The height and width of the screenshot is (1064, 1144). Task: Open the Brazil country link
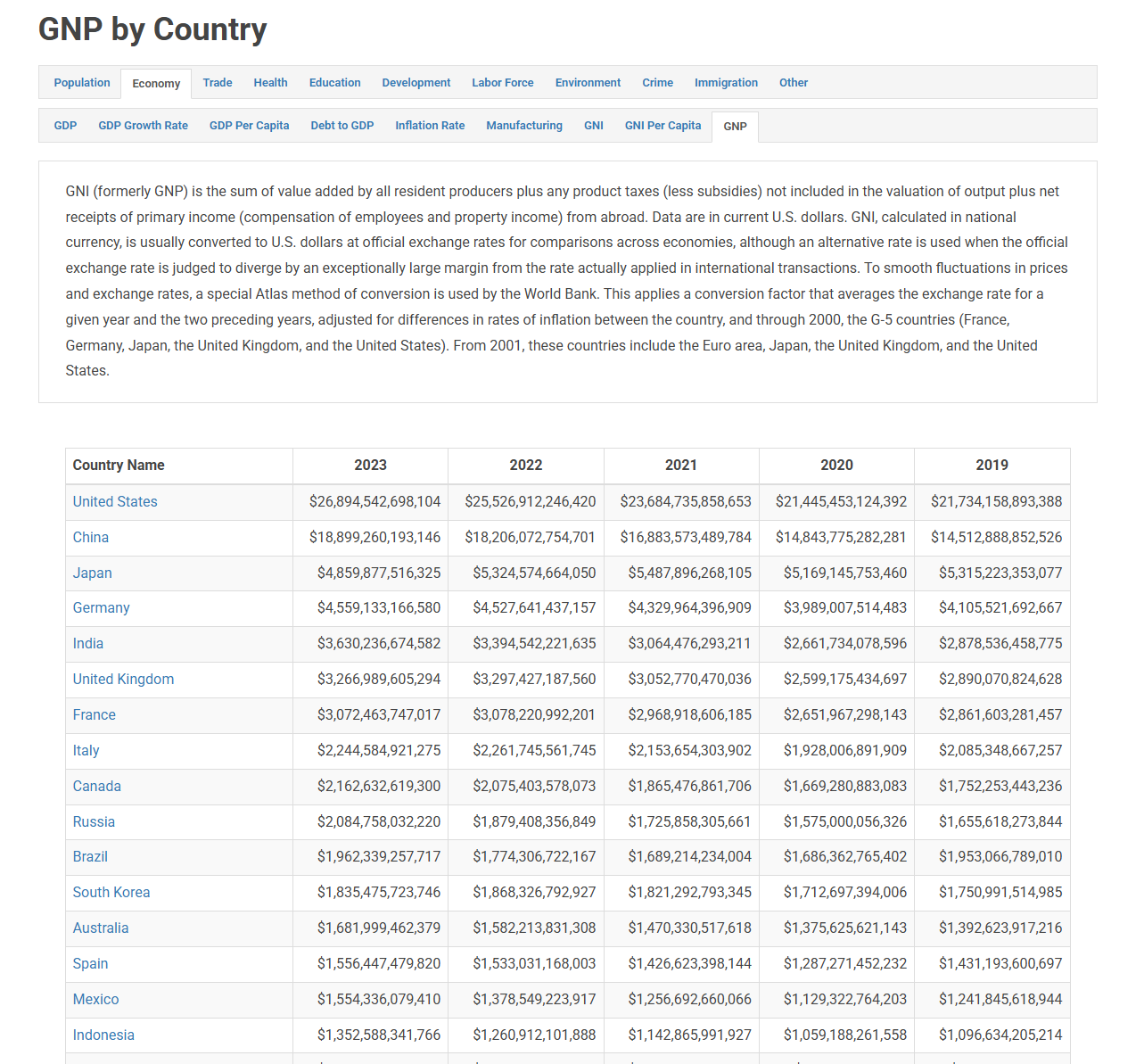90,856
